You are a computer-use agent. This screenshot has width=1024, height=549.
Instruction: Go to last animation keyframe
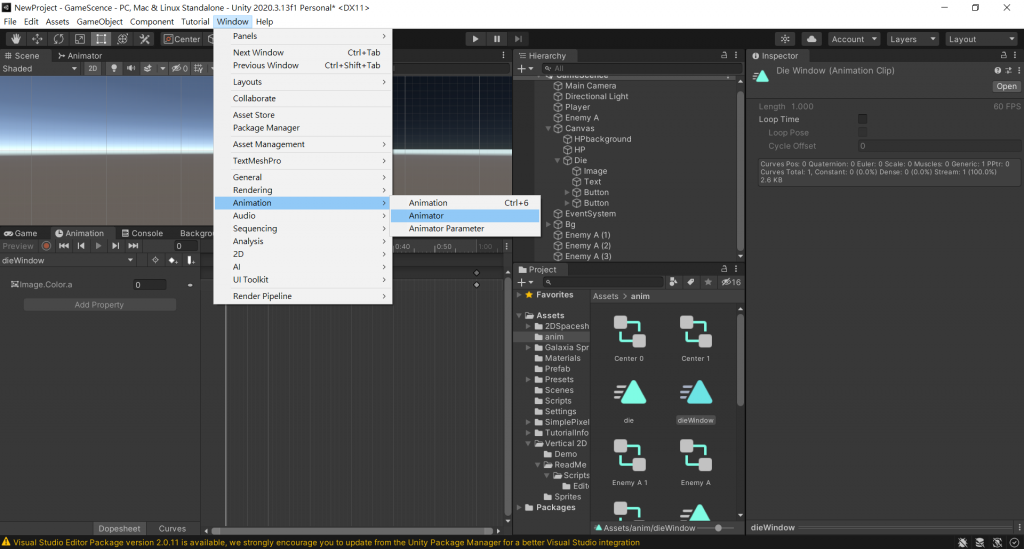[133, 246]
